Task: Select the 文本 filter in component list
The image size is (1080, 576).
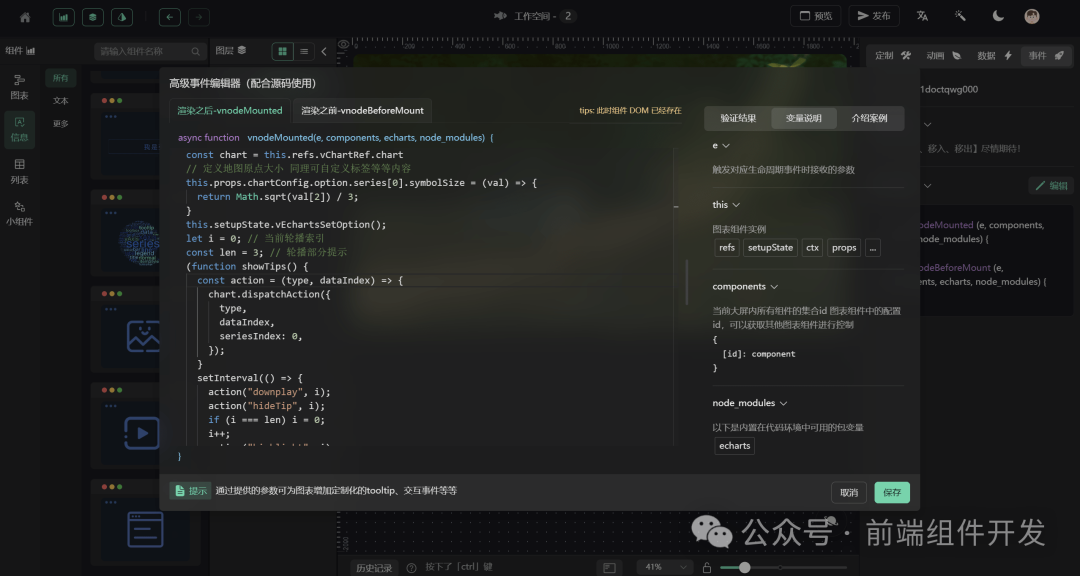Action: click(61, 101)
